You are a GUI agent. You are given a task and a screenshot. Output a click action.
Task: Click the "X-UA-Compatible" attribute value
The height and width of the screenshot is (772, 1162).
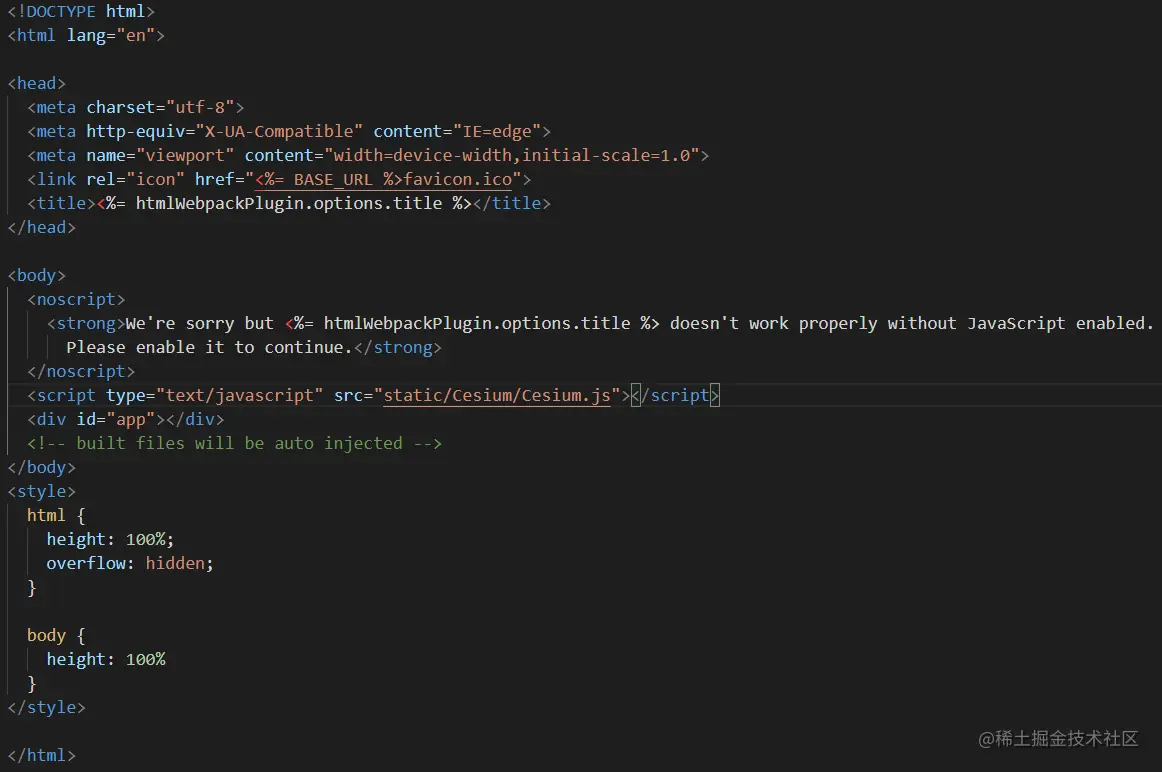[x=279, y=131]
